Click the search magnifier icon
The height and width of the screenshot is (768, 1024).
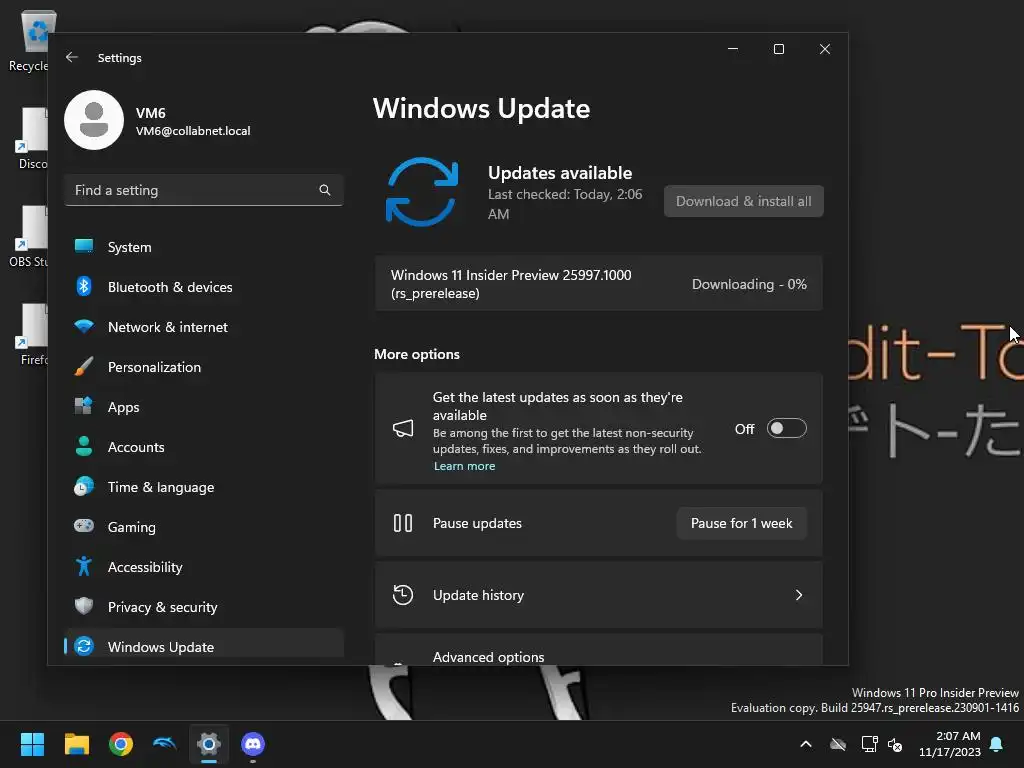point(325,190)
